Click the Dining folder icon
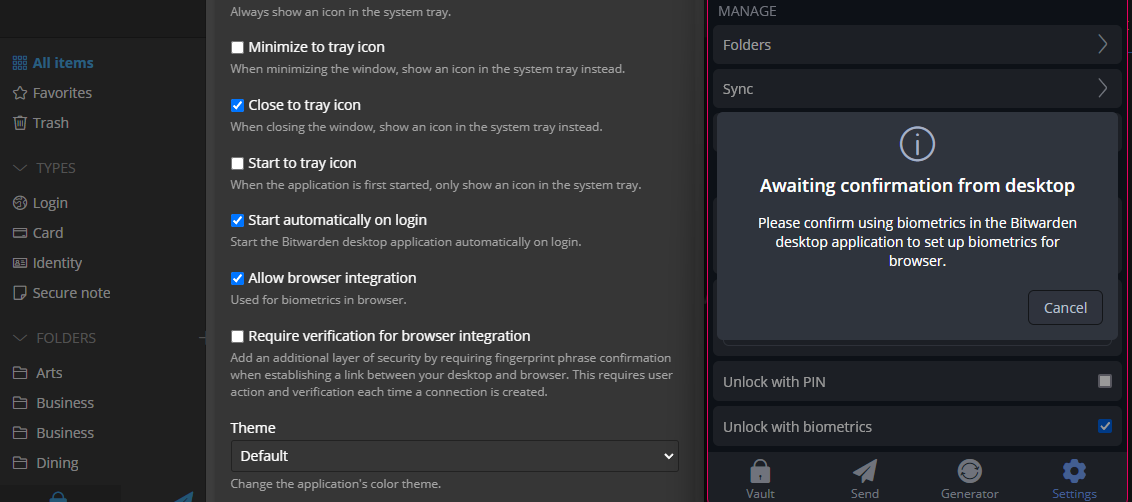The image size is (1132, 502). point(20,463)
